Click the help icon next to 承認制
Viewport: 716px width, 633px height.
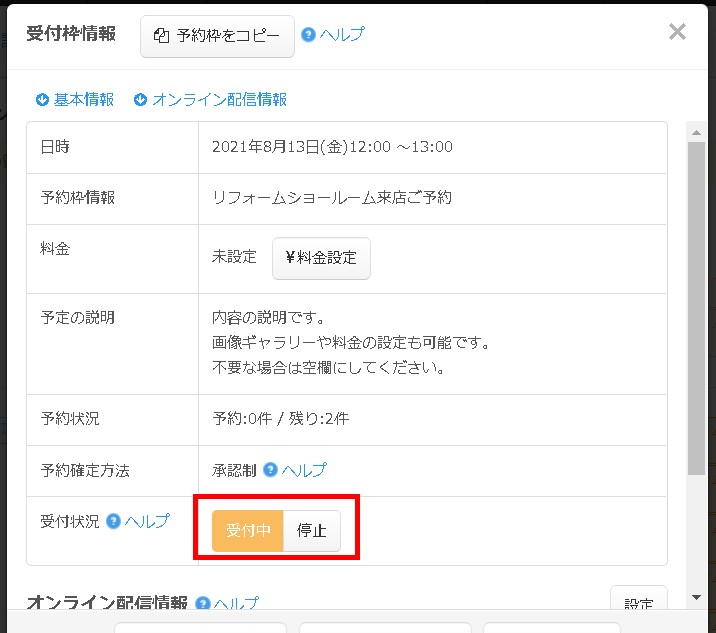pyautogui.click(x=270, y=470)
